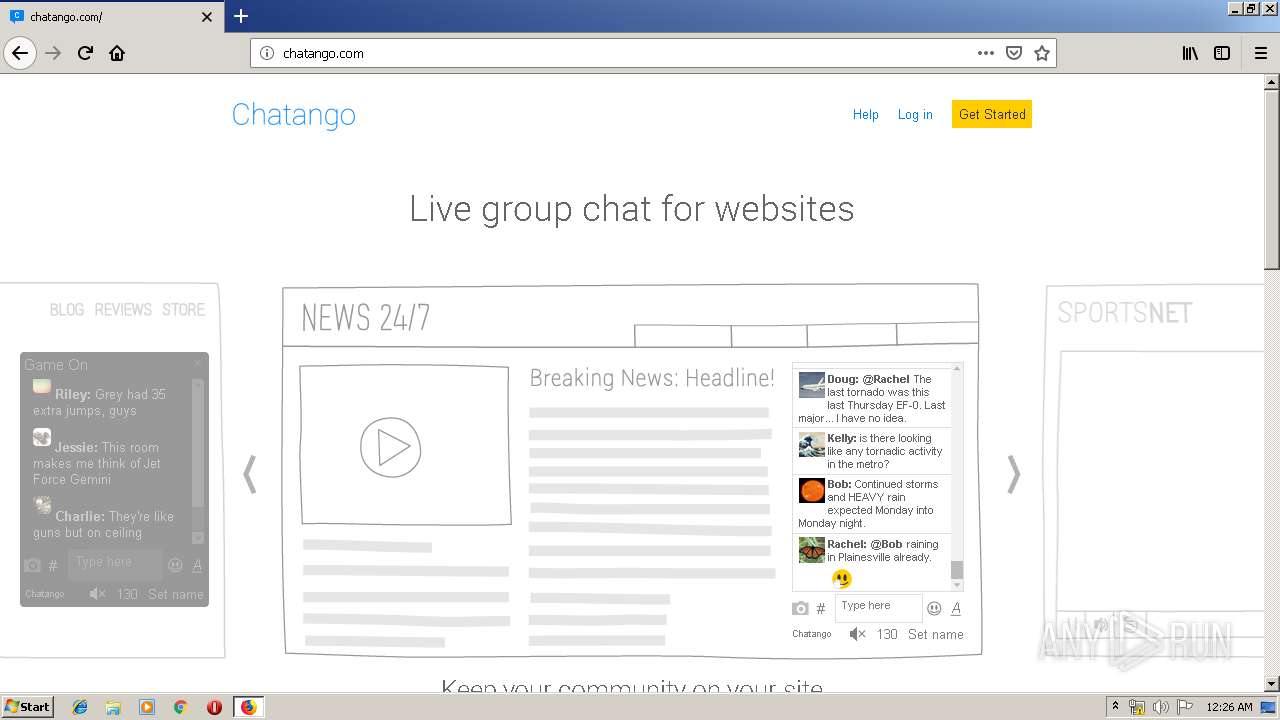Show site information icon in address bar
Image resolution: width=1280 pixels, height=720 pixels.
click(x=267, y=53)
